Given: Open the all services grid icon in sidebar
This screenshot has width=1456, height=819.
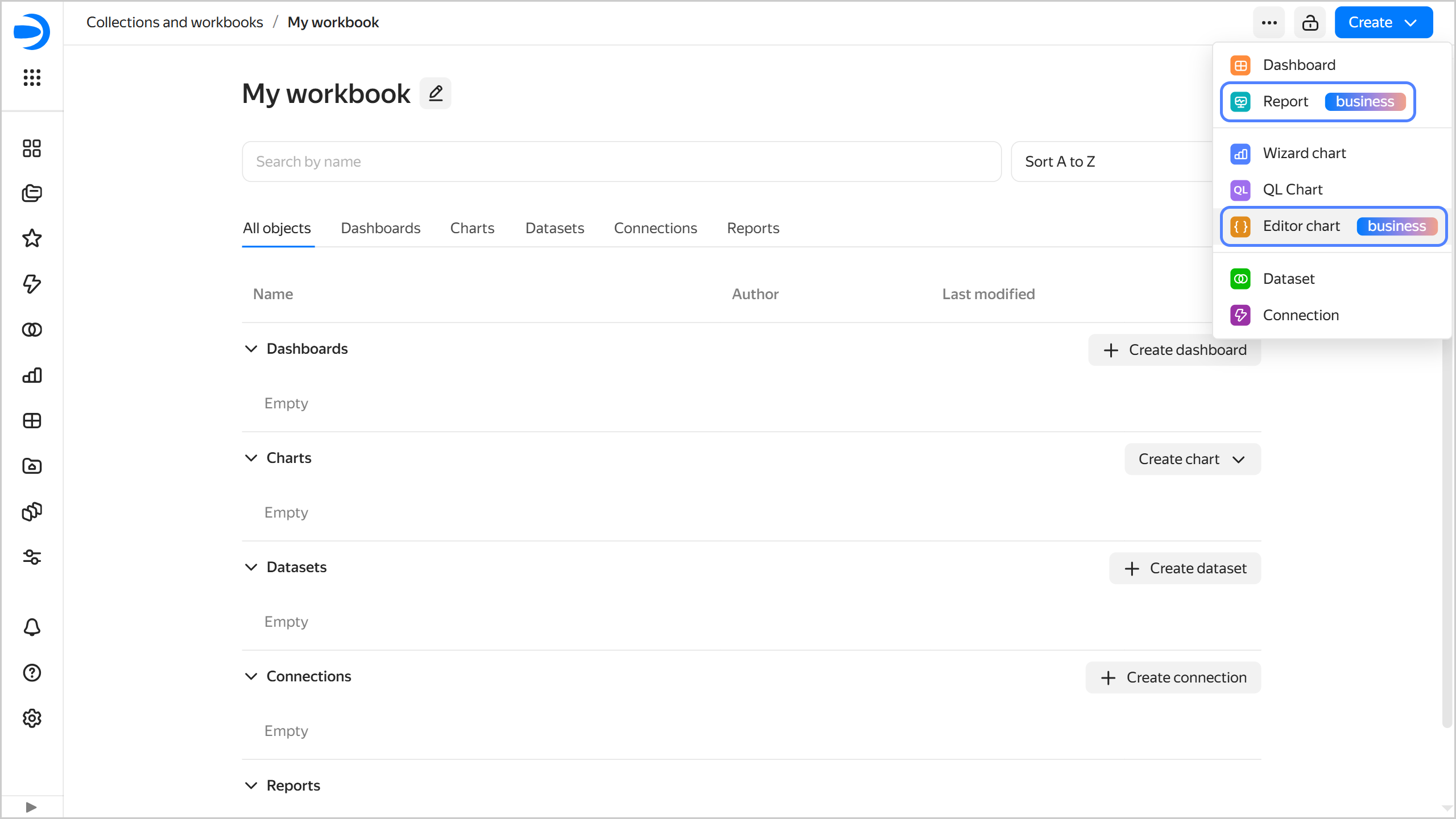Looking at the screenshot, I should point(32,77).
